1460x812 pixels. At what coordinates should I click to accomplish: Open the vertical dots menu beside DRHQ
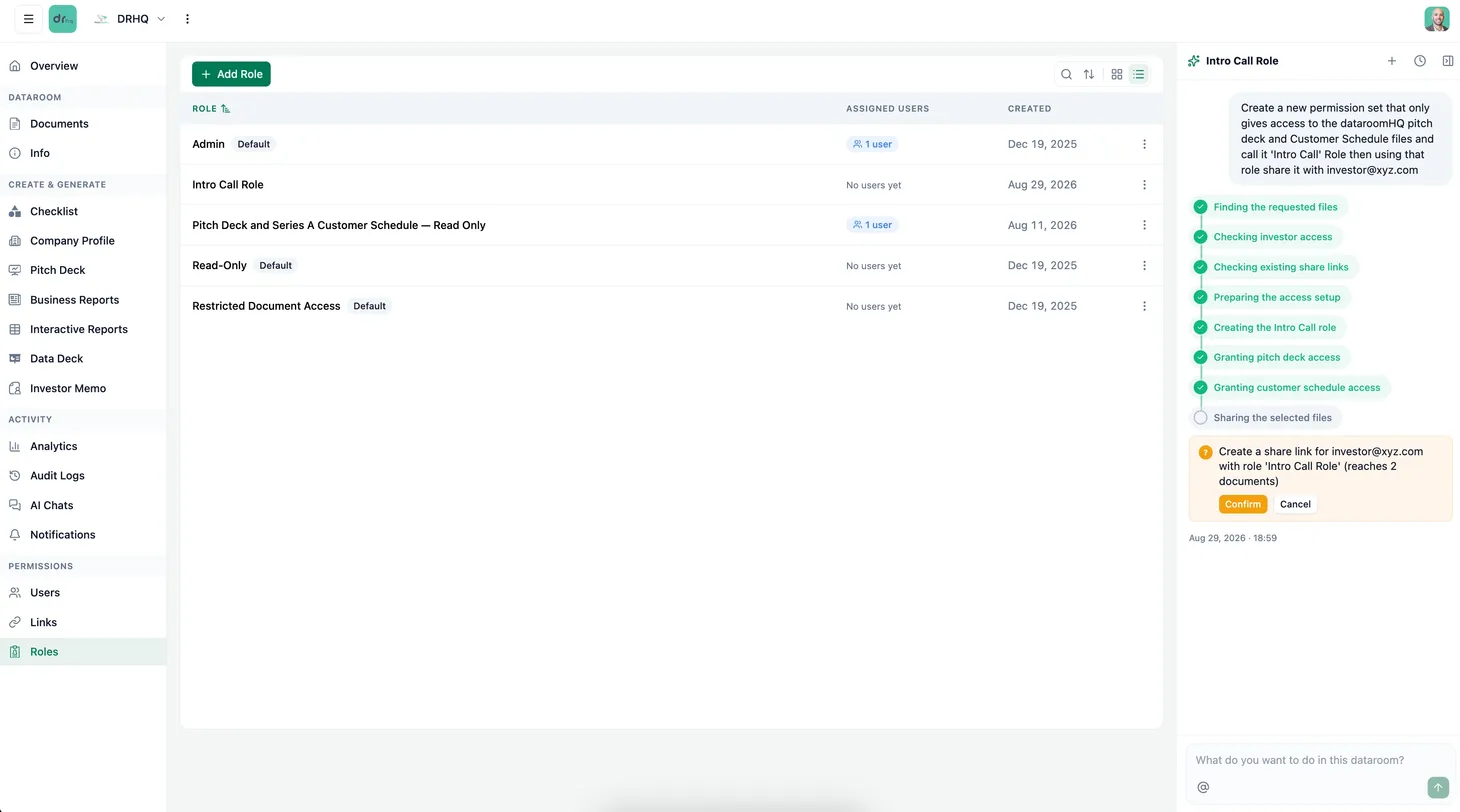point(187,19)
